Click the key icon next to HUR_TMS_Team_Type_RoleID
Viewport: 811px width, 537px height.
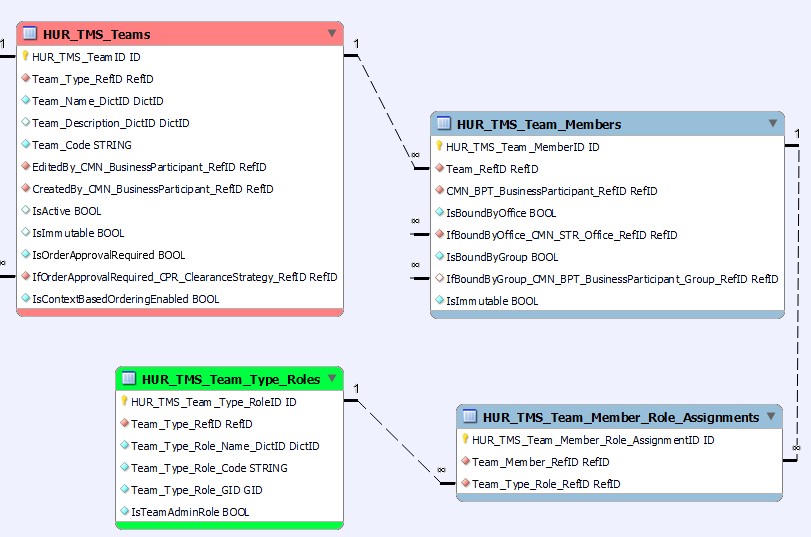coord(124,402)
